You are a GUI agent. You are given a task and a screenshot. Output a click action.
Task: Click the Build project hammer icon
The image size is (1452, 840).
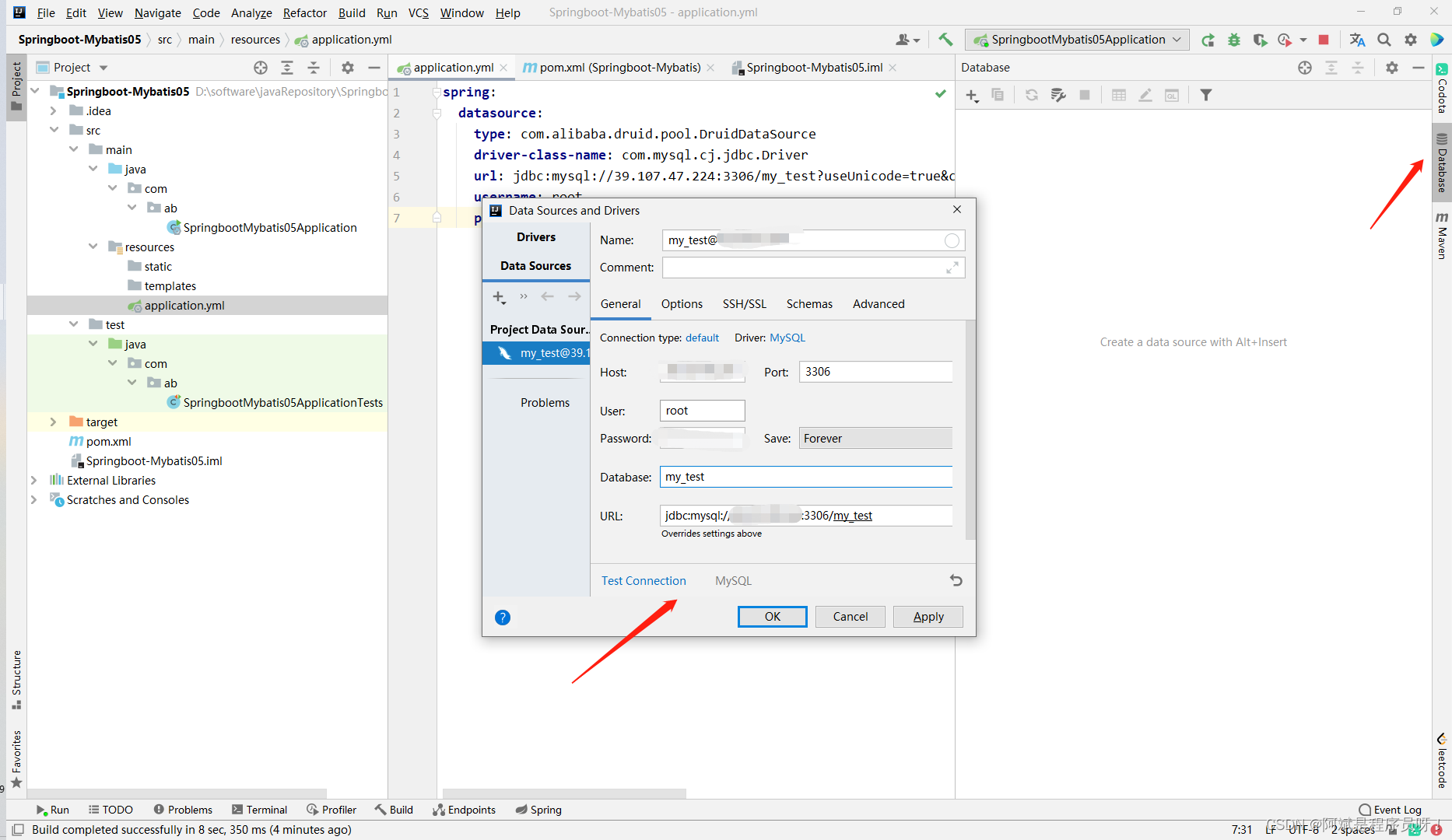coord(945,40)
